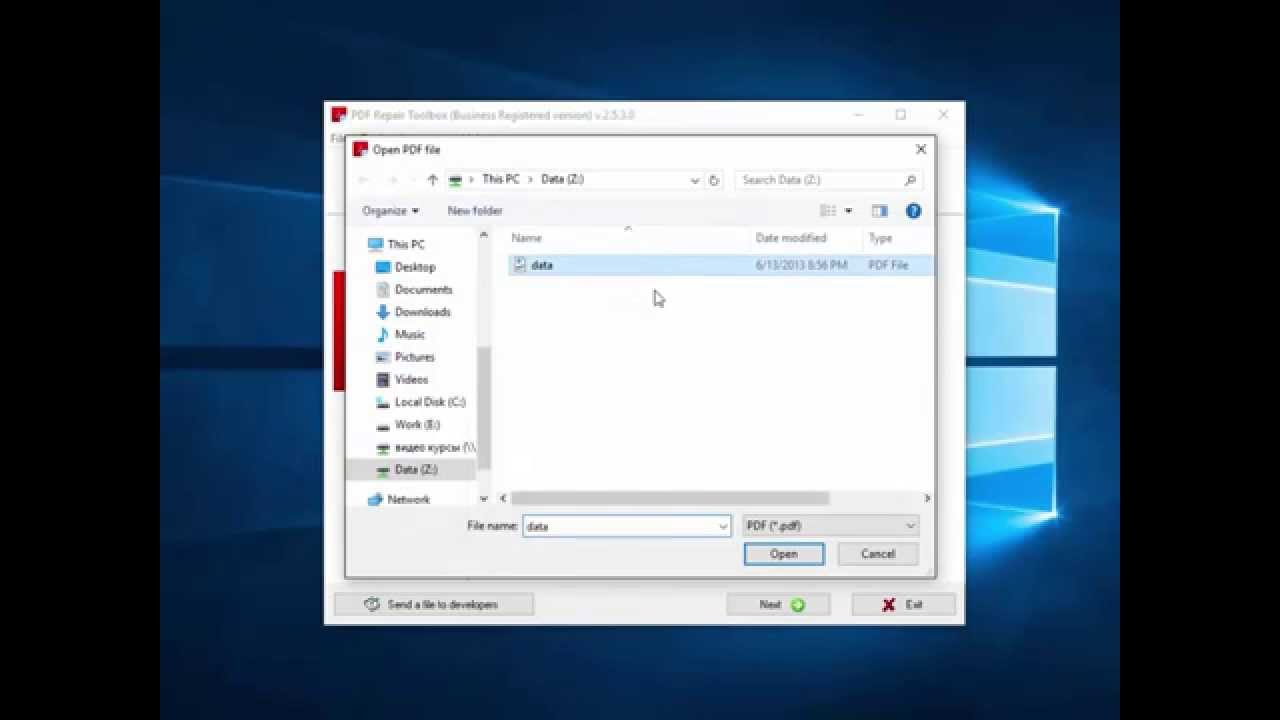
Task: Click the Downloads arrow icon
Action: click(382, 312)
